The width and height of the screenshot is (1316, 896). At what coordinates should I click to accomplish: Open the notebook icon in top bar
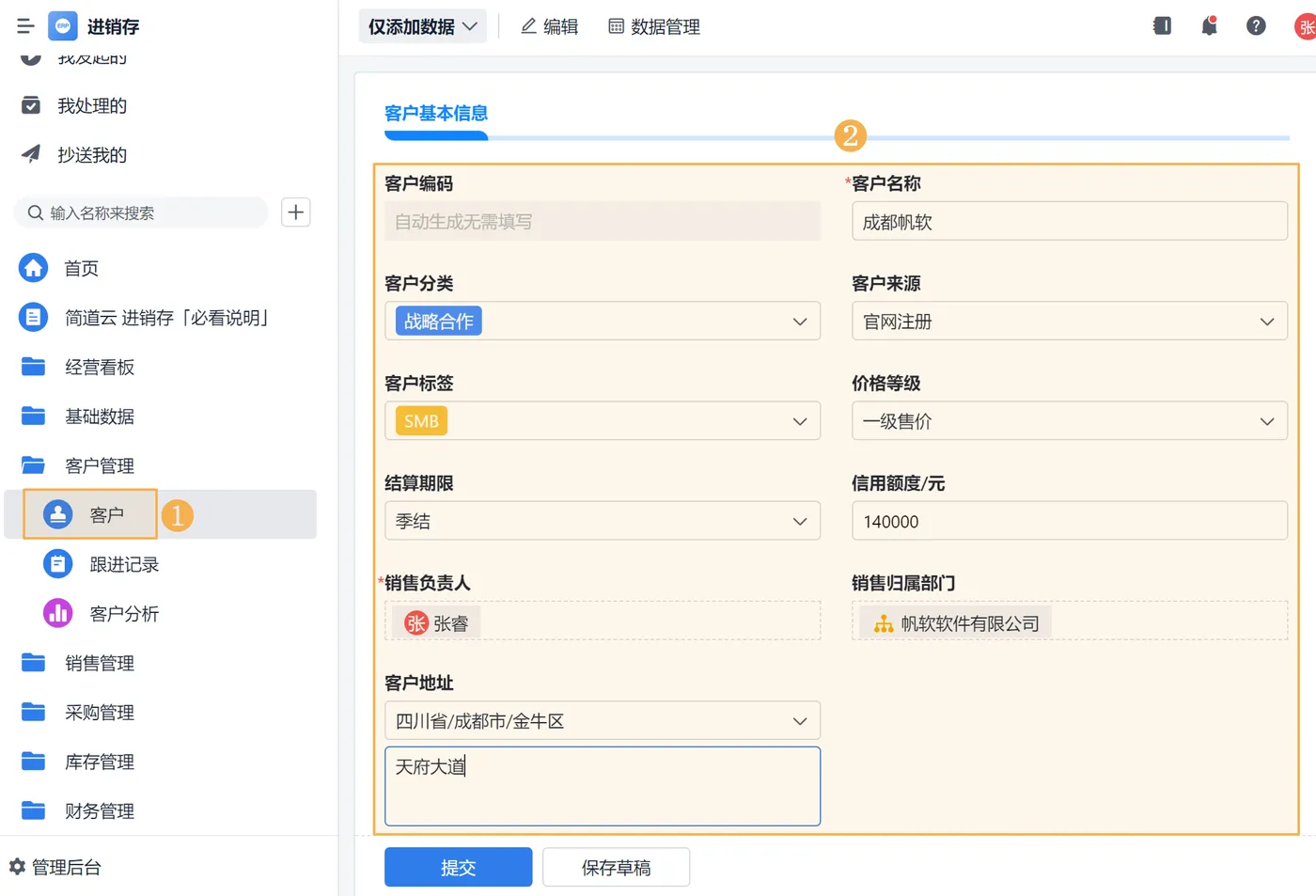tap(1162, 26)
